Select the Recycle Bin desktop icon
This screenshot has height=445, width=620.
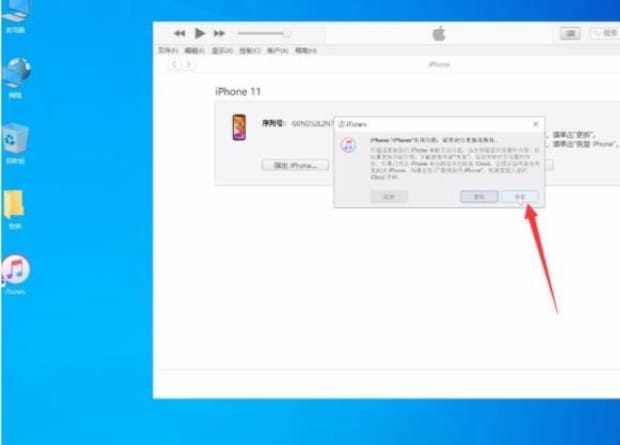tap(15, 143)
